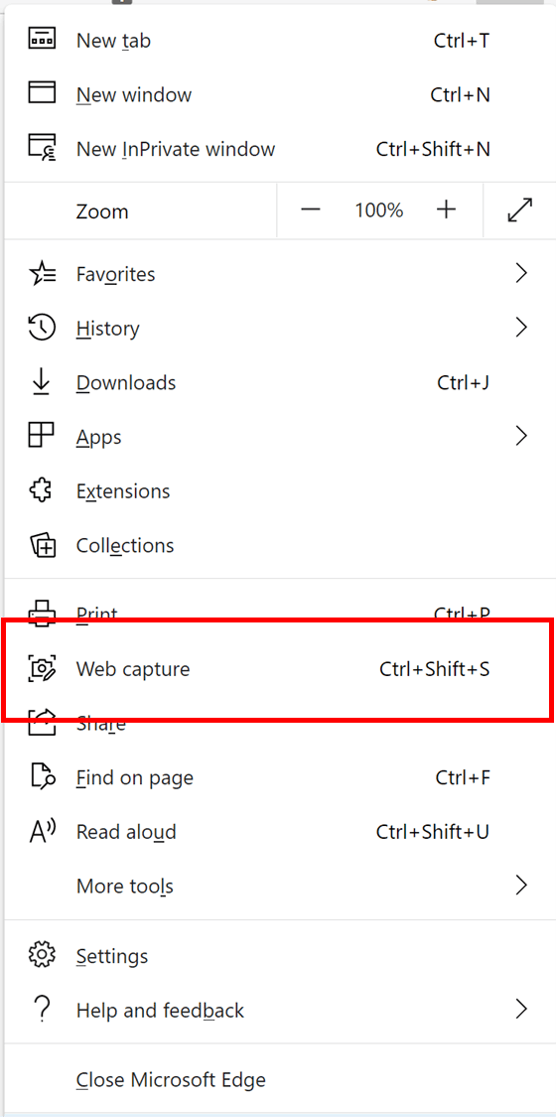
Task: Click the Extensions puzzle piece icon
Action: coord(41,491)
